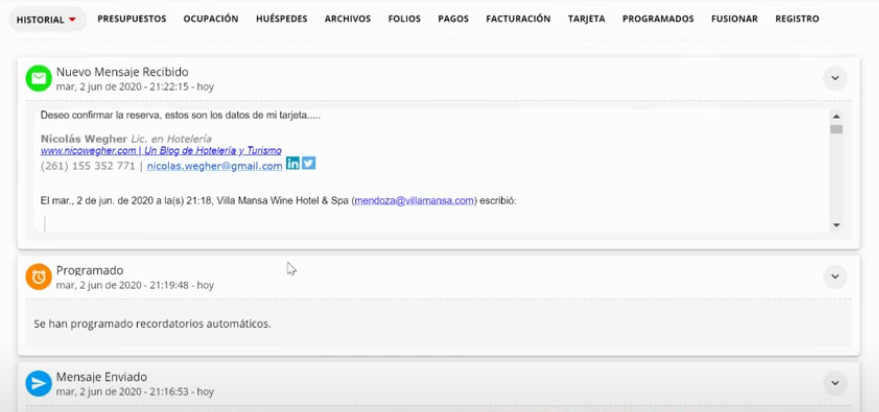Open the Twitter icon in the signature
The image size is (879, 412).
(x=309, y=163)
